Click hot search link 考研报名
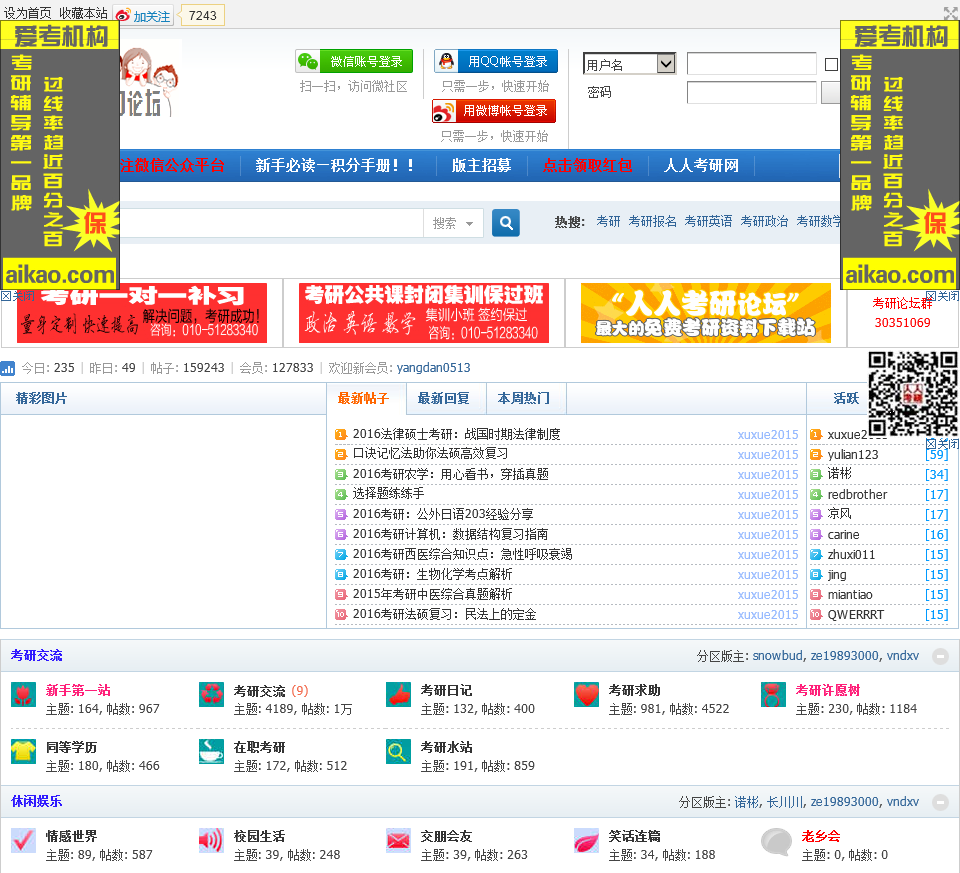This screenshot has width=960, height=873. pyautogui.click(x=652, y=222)
